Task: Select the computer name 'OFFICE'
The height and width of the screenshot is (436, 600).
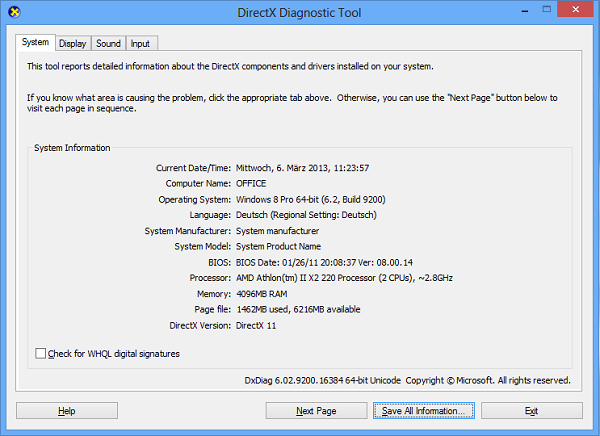Action: (251, 184)
